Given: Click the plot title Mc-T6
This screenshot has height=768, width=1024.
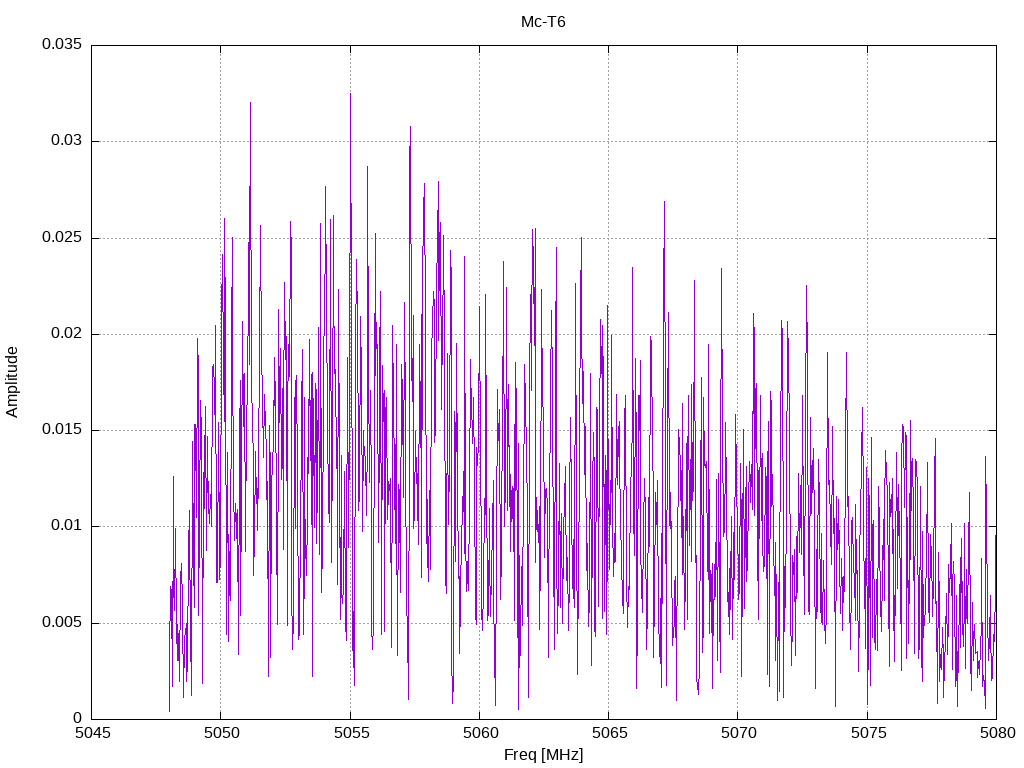Looking at the screenshot, I should click(543, 22).
